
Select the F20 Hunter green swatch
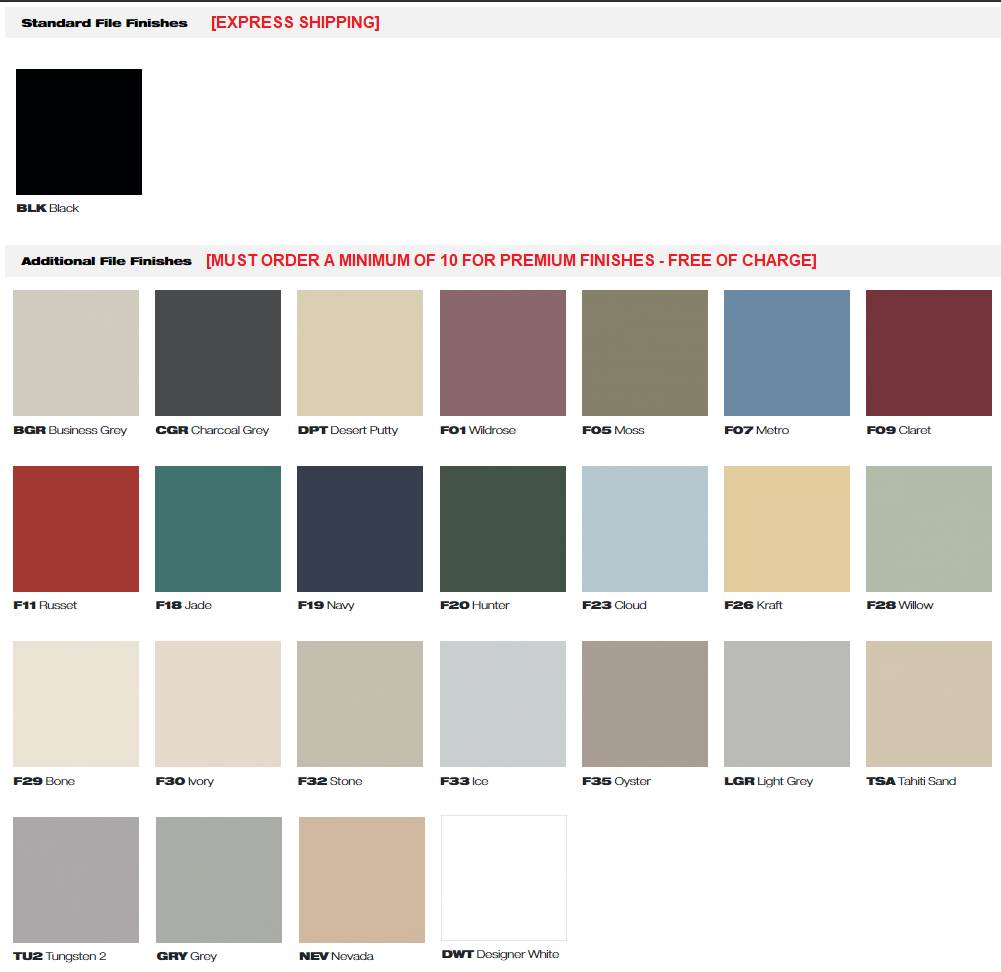[503, 529]
